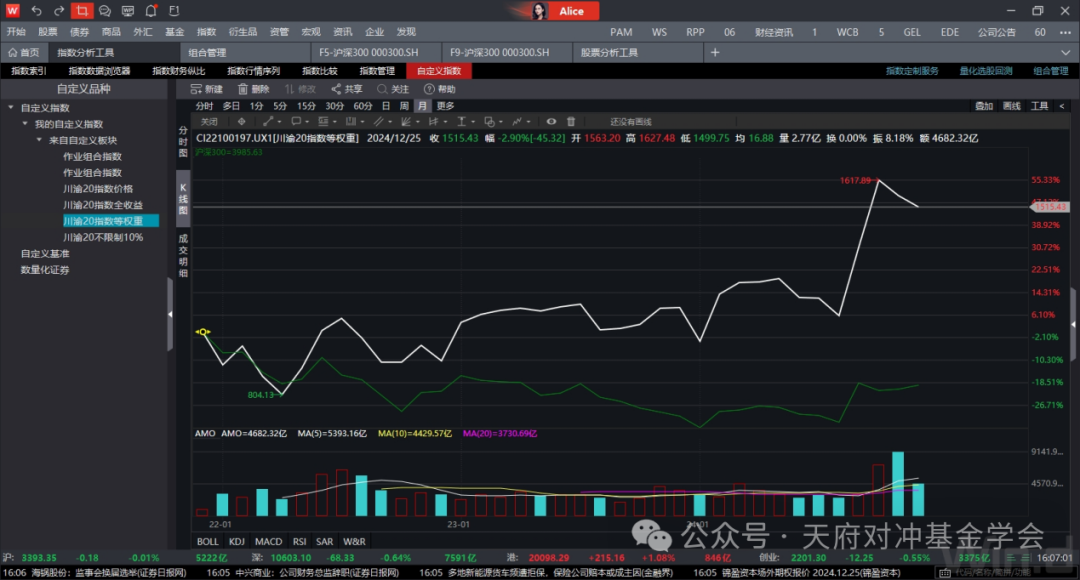Collapse the 自定义指数 tree node
Viewport: 1080px width, 580px height.
(x=11, y=108)
